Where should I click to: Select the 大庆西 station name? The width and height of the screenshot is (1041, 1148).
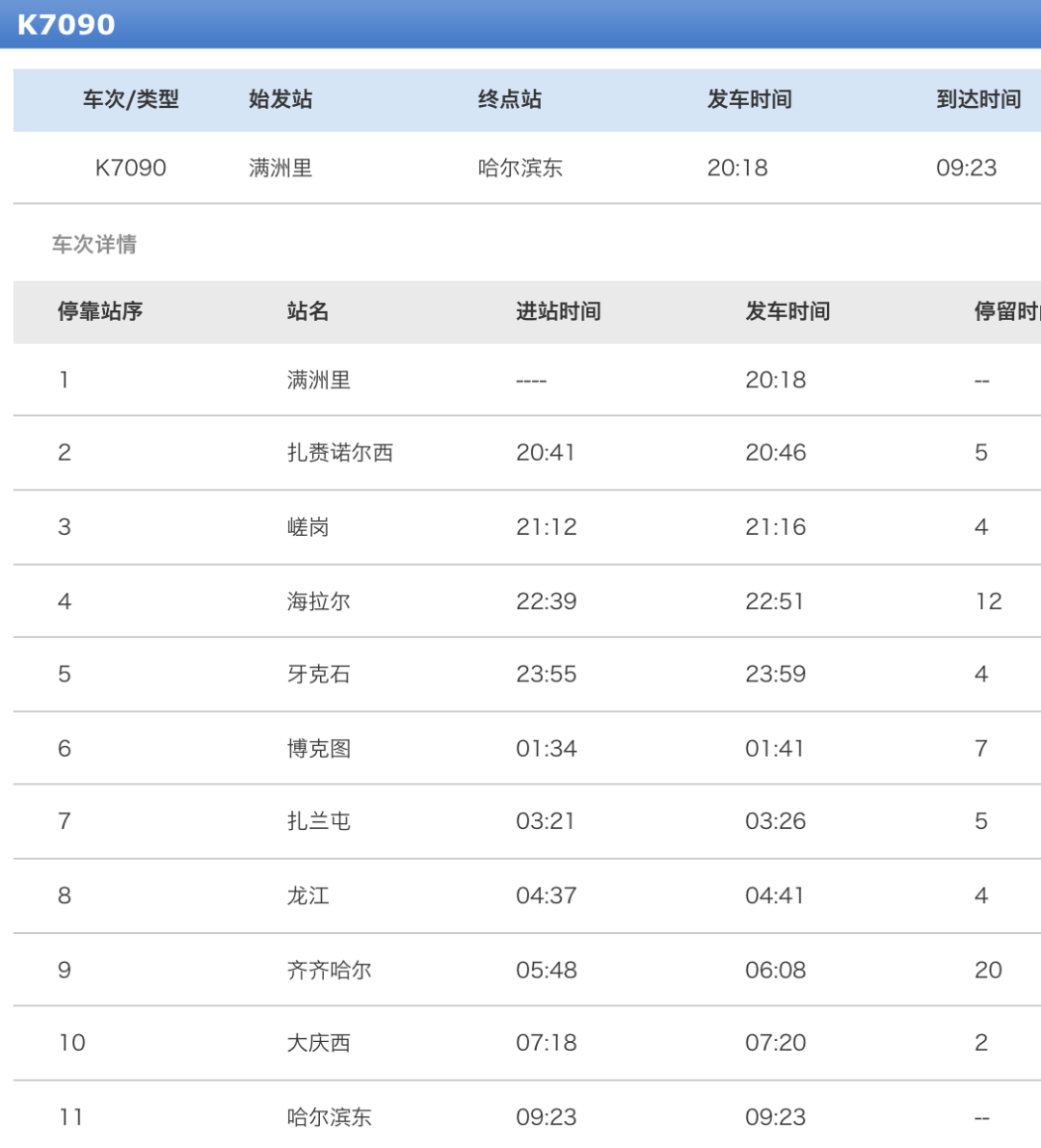click(318, 1043)
